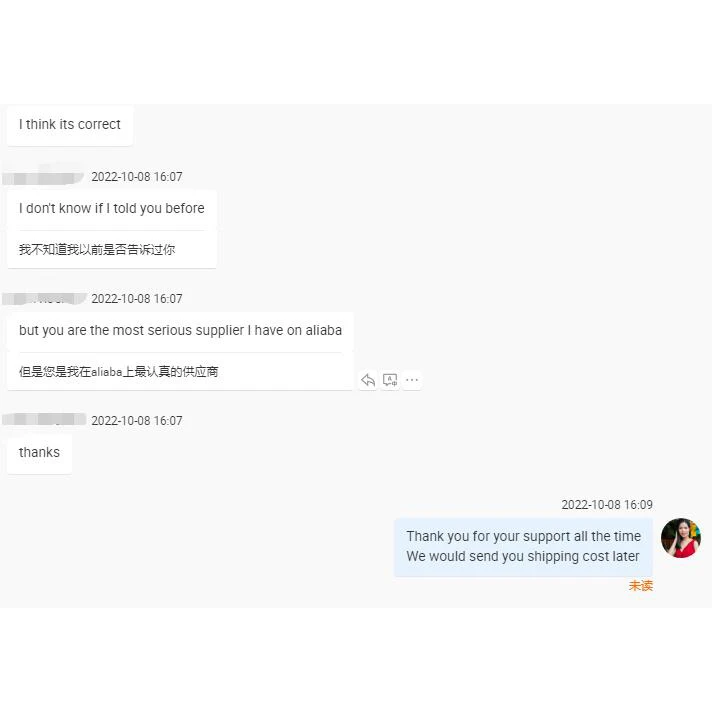Click the translate icon next to the message

390,380
